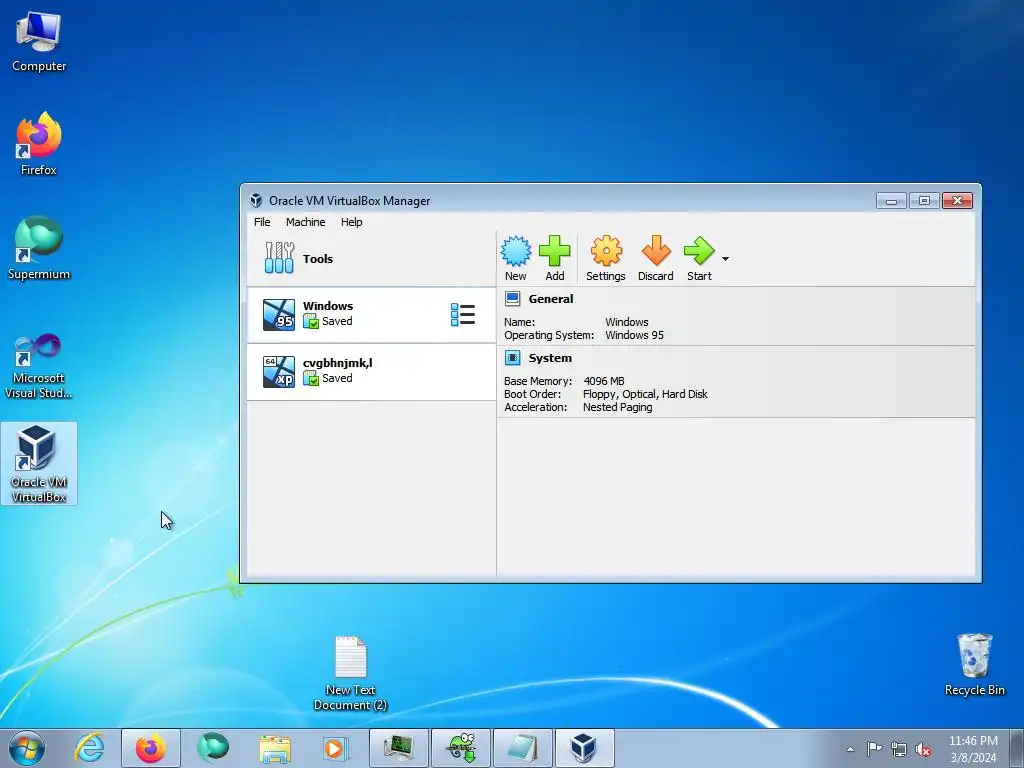Click the System section header
Screen dimensions: 1024x768
(x=550, y=358)
